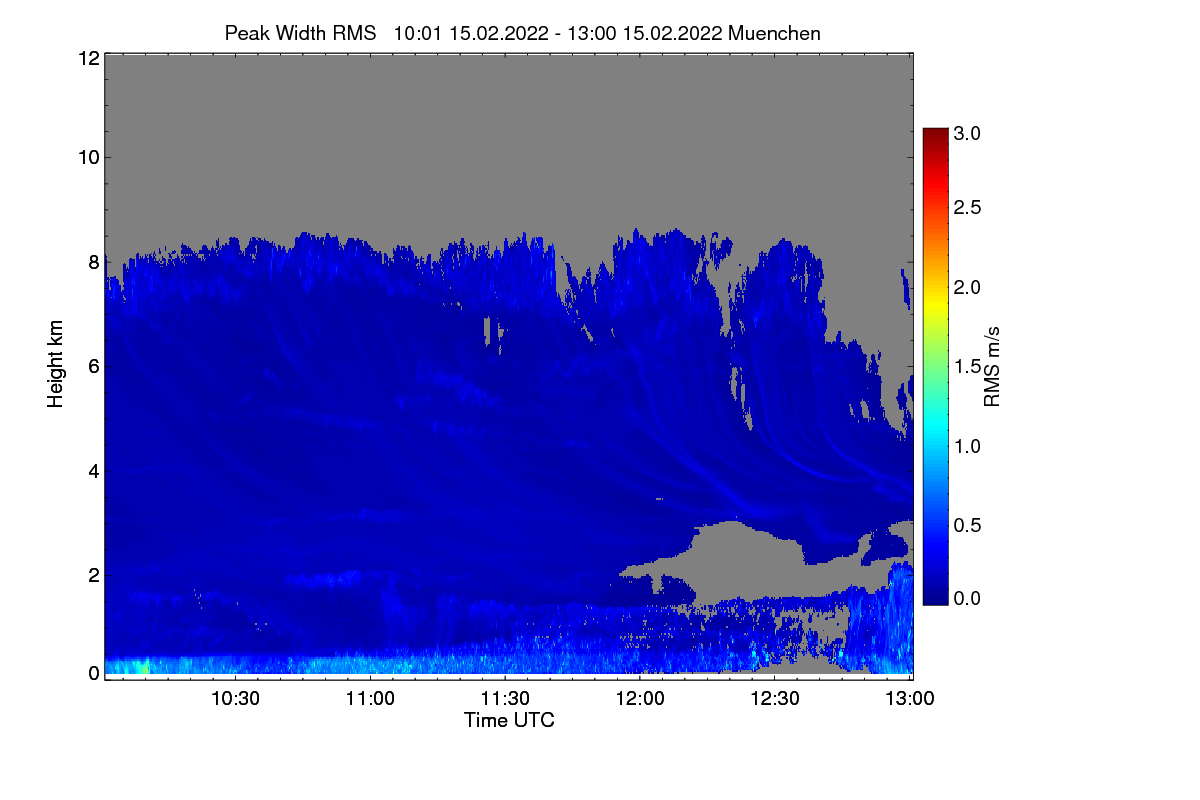Click the height axis tick label 10
This screenshot has height=800, width=1200.
[x=87, y=157]
